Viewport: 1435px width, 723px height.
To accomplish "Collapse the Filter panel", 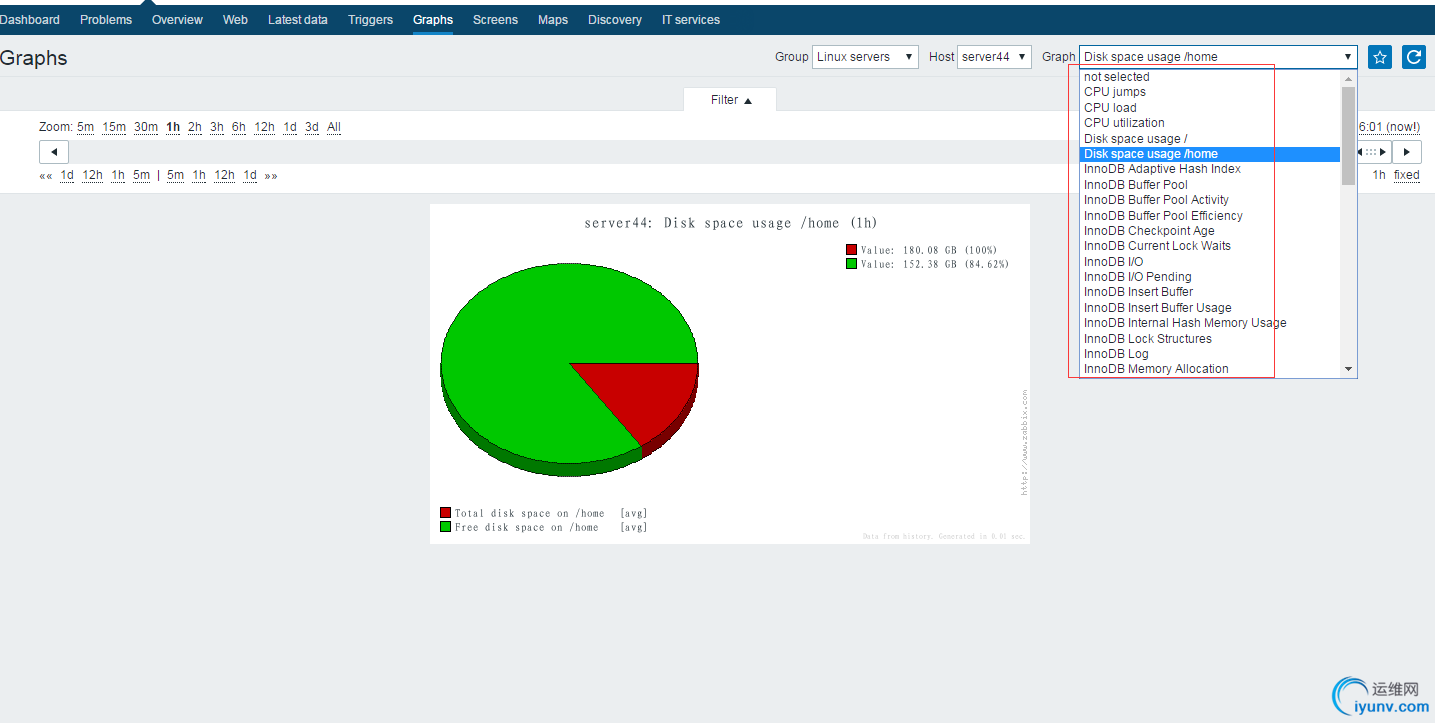I will point(731,100).
